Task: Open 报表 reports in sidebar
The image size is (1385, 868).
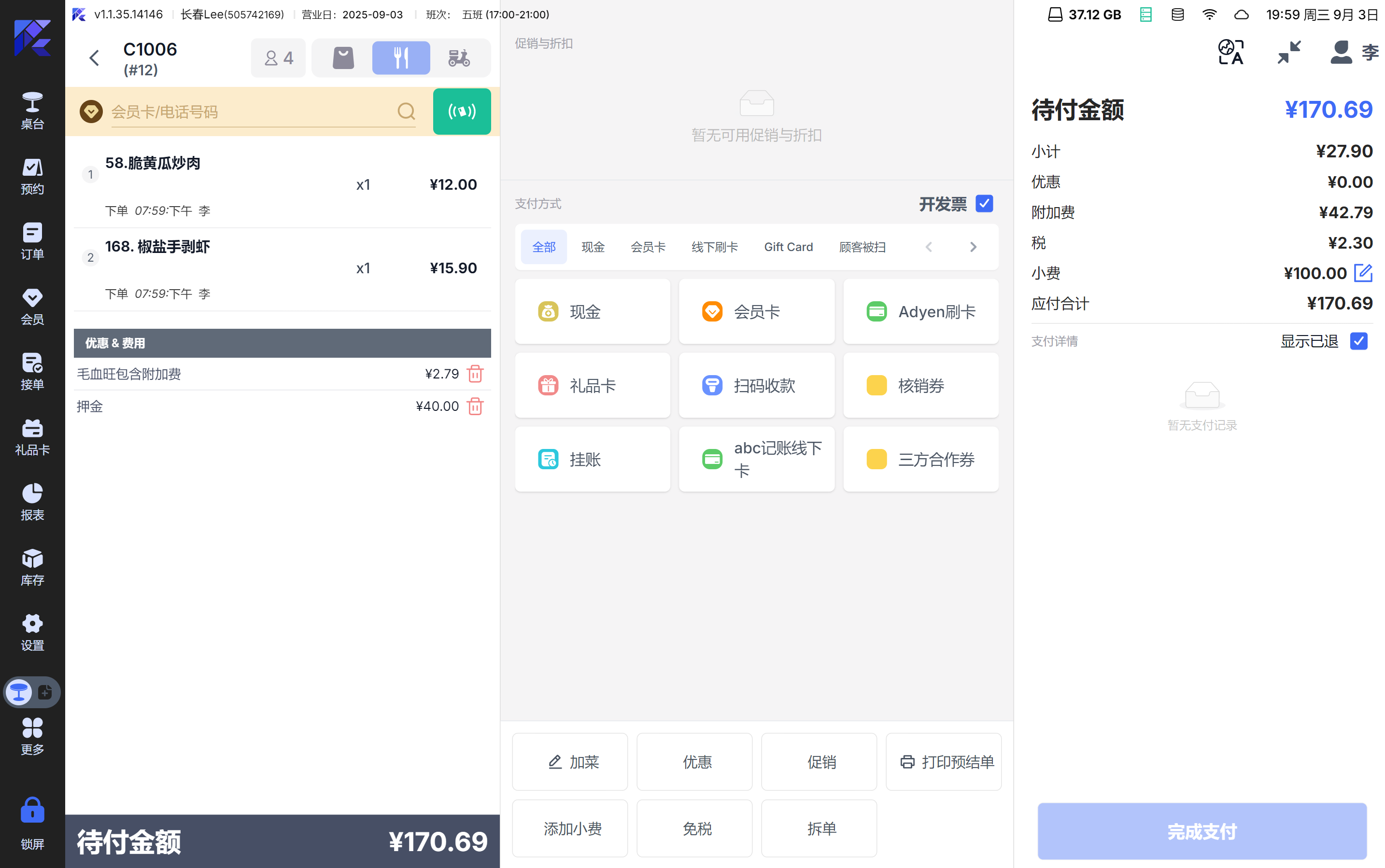Action: click(x=32, y=502)
